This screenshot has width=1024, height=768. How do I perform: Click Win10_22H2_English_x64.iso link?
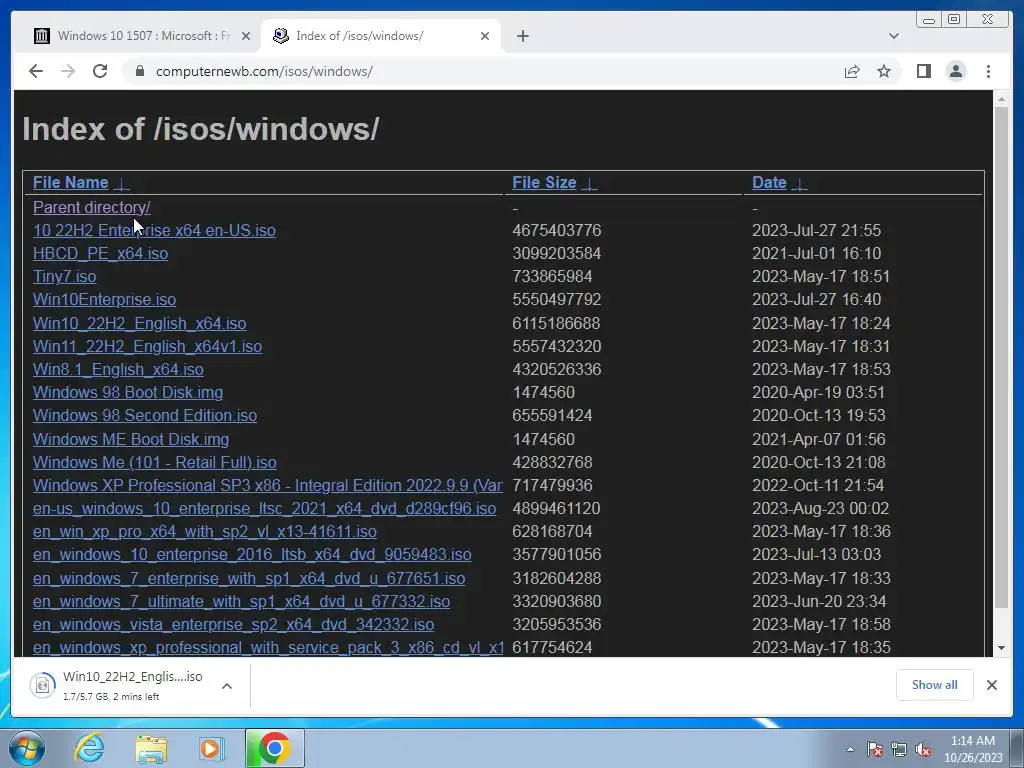click(x=140, y=323)
